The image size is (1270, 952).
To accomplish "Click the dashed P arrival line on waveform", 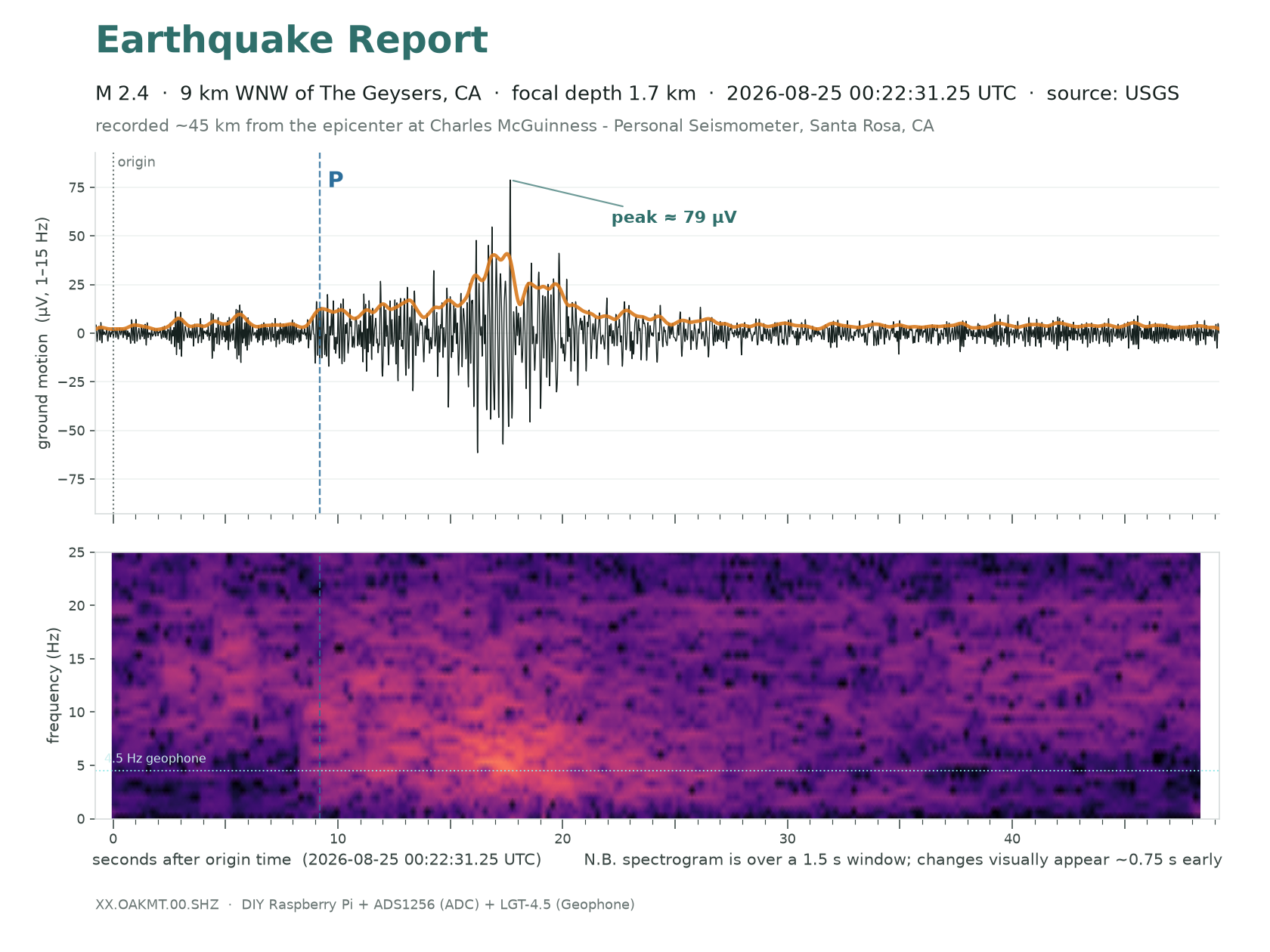I will click(320, 333).
